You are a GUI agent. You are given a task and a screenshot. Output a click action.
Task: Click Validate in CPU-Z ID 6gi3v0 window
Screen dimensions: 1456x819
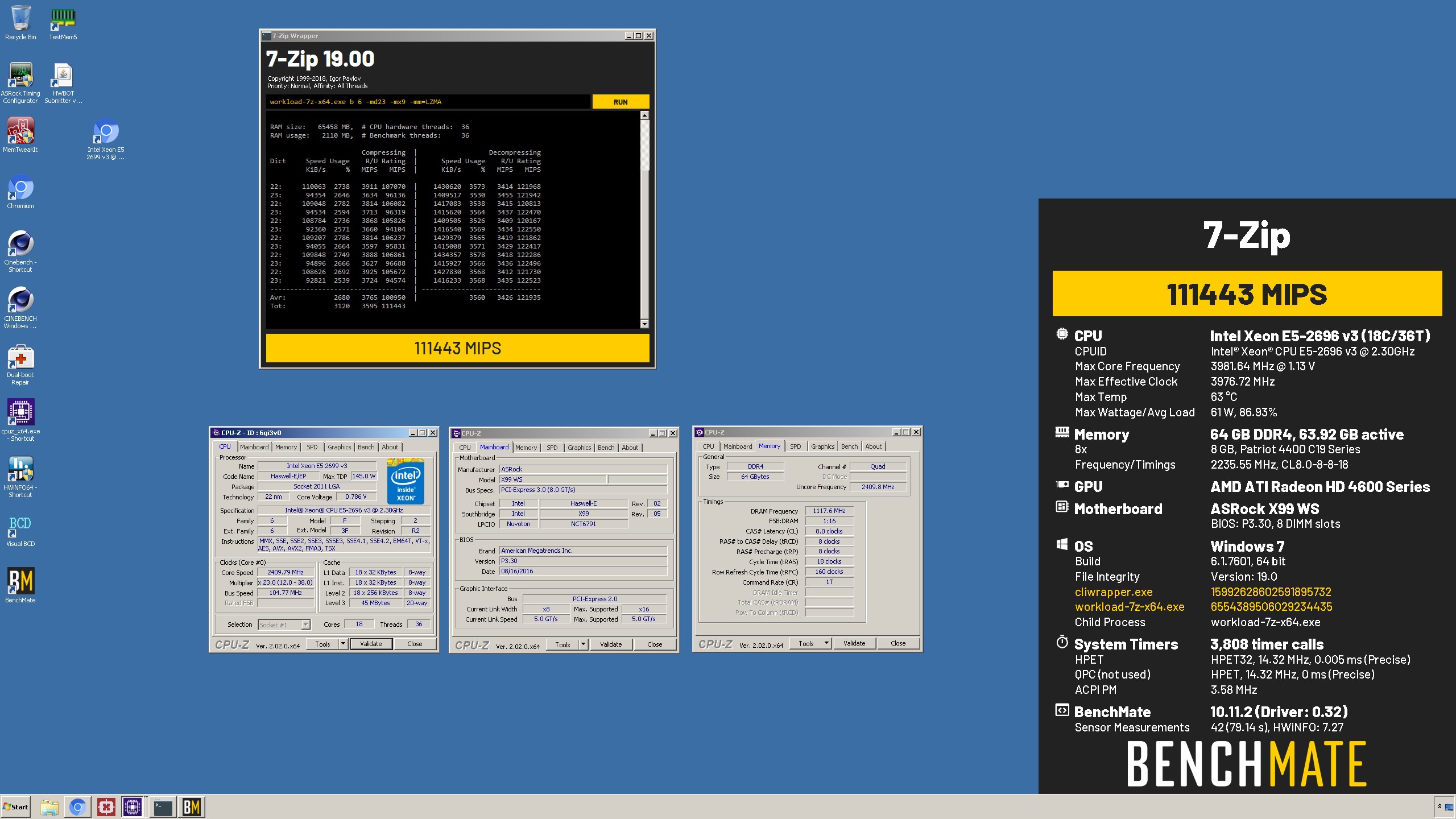(x=371, y=644)
